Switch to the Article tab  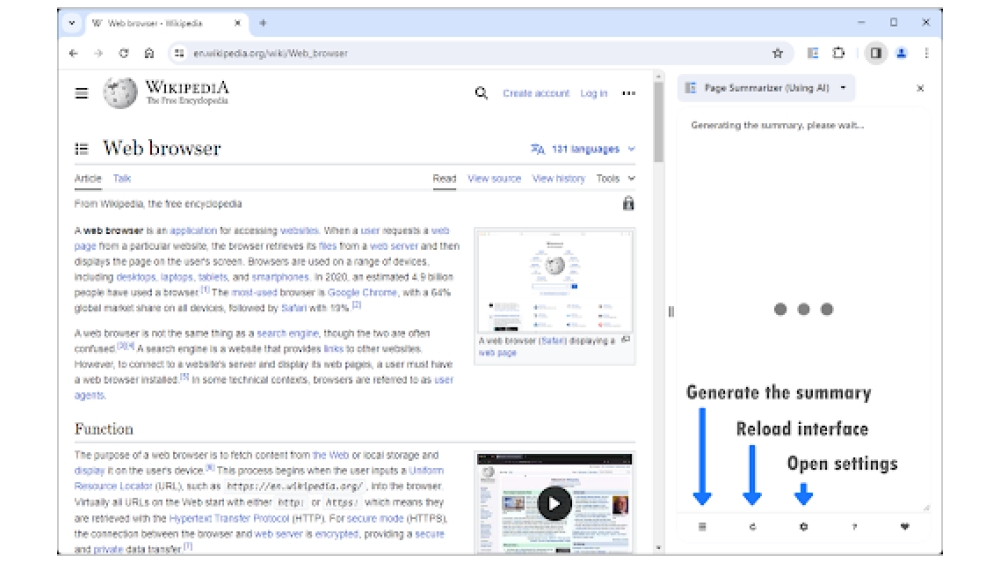[88, 179]
